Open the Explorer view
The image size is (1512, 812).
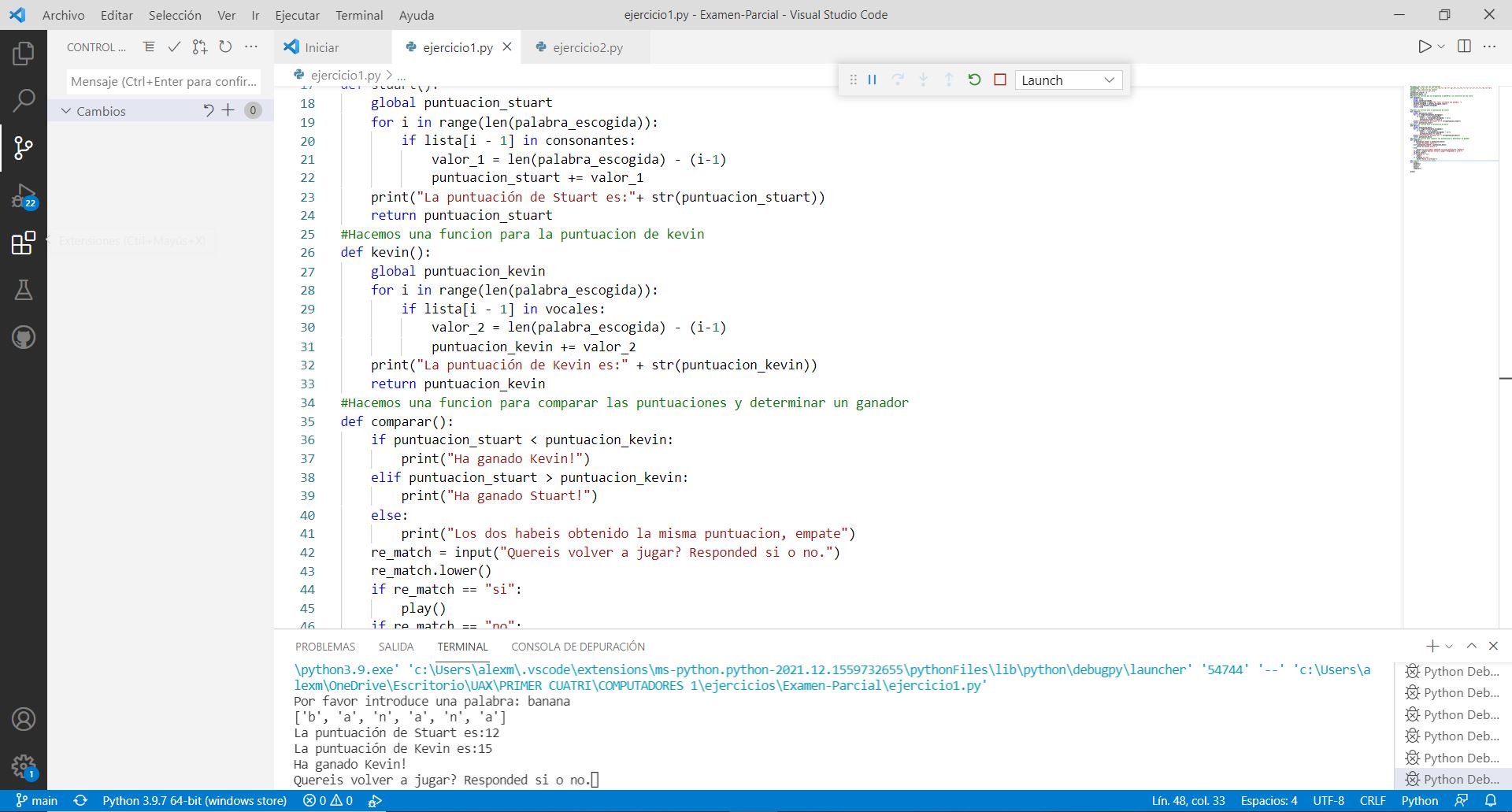click(x=23, y=53)
